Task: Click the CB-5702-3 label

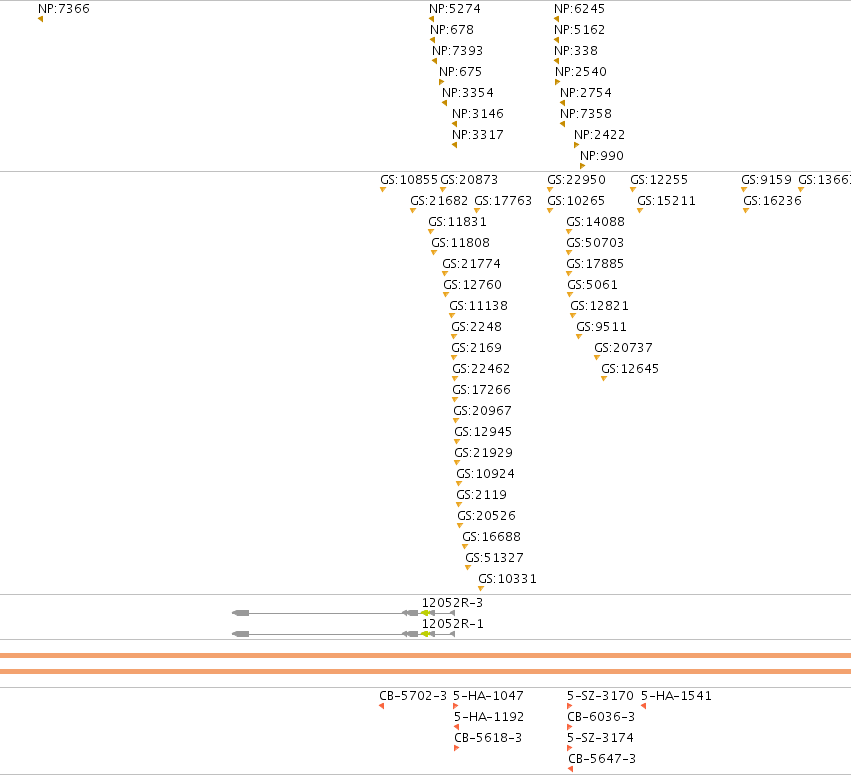Action: tap(413, 696)
